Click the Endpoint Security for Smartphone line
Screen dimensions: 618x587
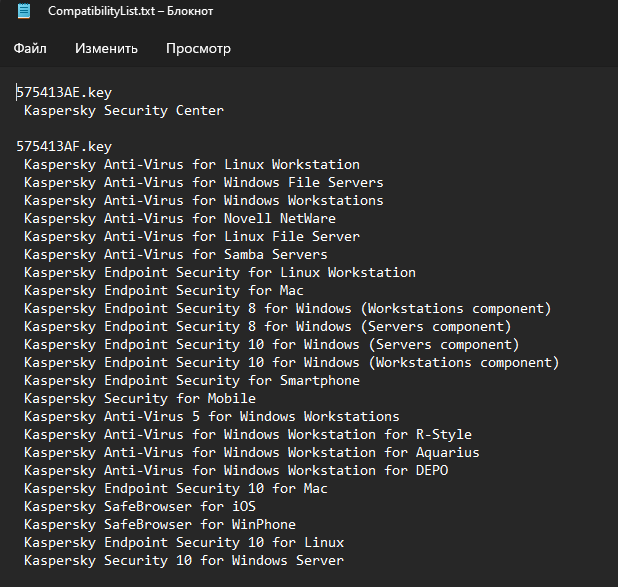point(192,380)
